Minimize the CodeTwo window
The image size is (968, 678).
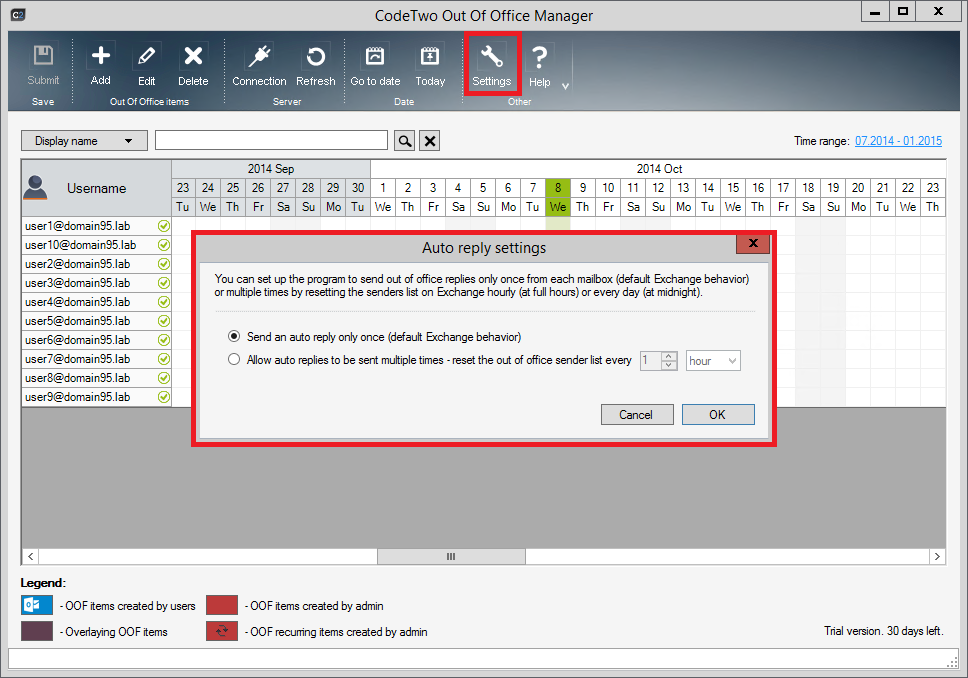tap(874, 12)
